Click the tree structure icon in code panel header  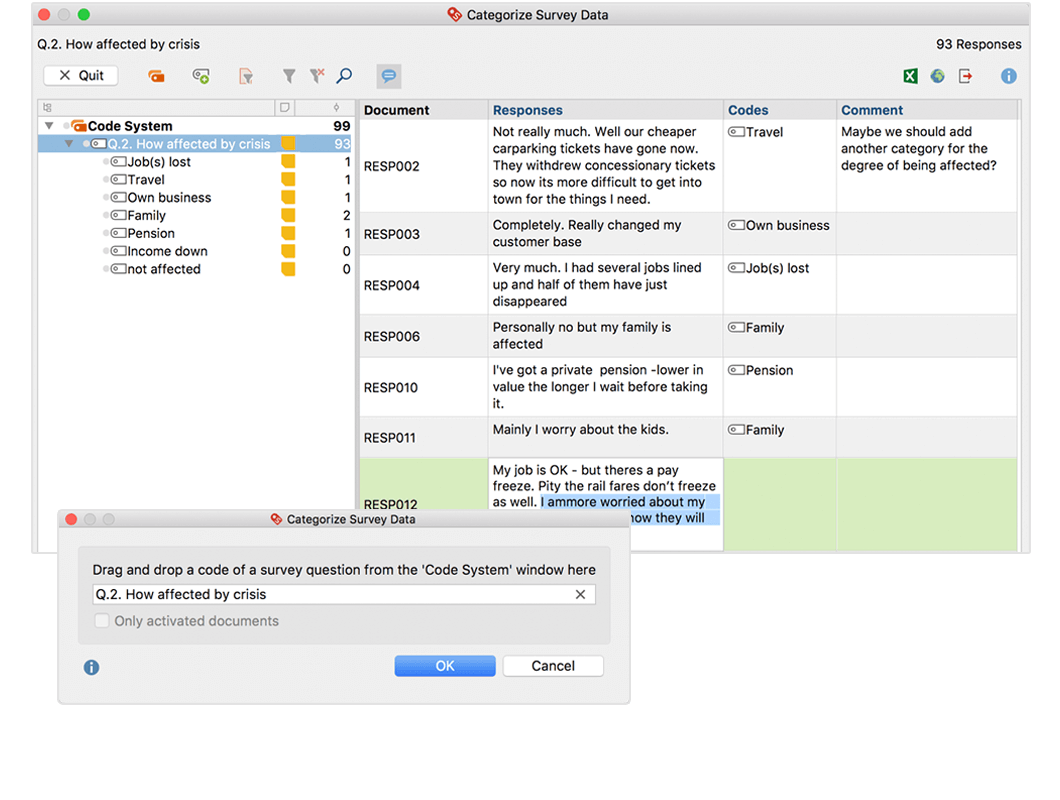pos(47,108)
